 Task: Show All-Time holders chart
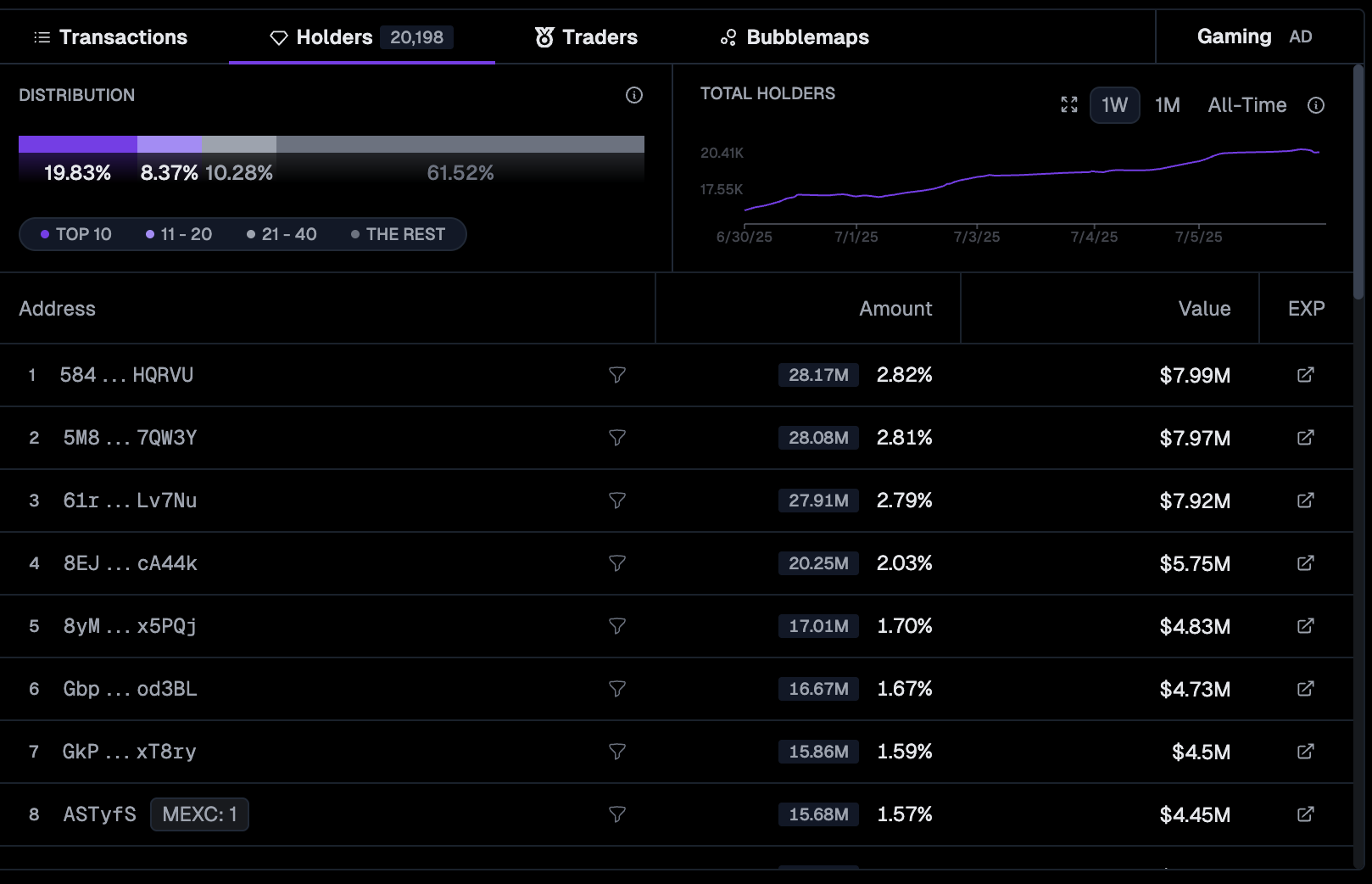pos(1247,105)
